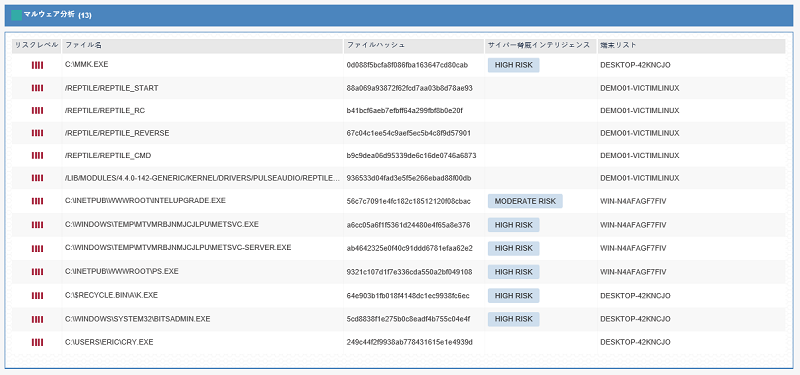The image size is (800, 375).
Task: Click risk level bars for BITSADMIN.EXE row
Action: pos(37,319)
